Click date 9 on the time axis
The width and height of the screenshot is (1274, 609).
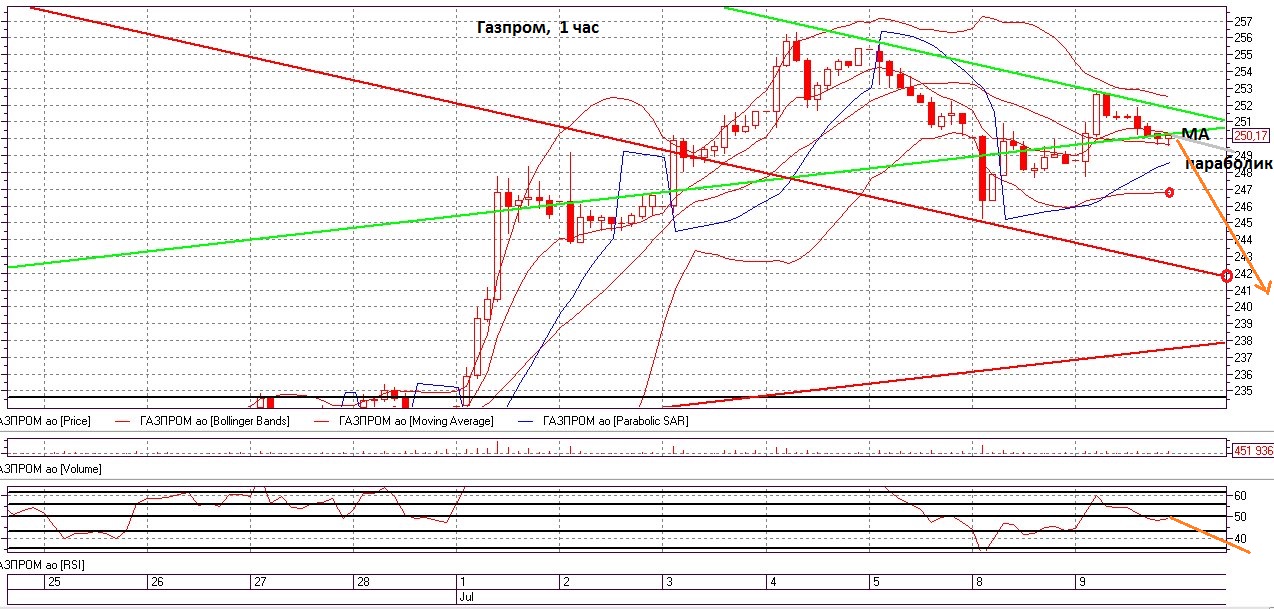click(1081, 581)
